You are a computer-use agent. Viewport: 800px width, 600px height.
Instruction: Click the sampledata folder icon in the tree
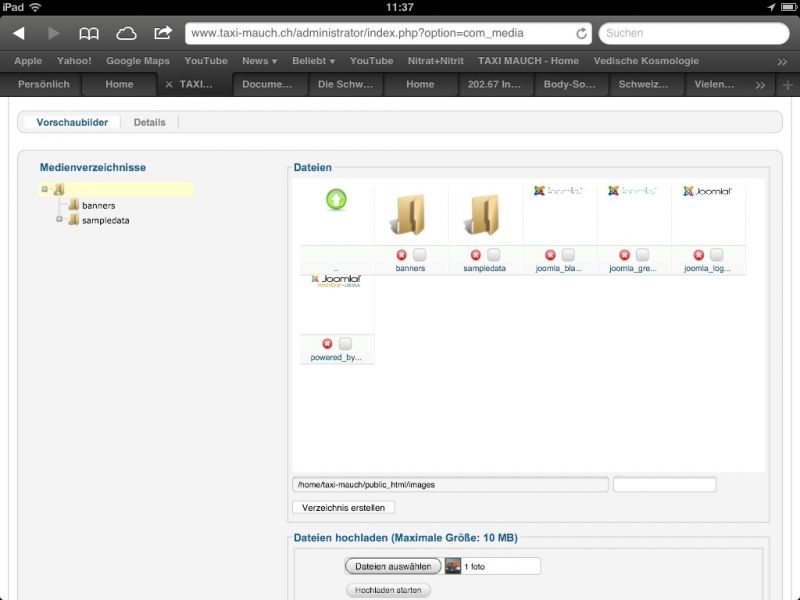[x=74, y=220]
